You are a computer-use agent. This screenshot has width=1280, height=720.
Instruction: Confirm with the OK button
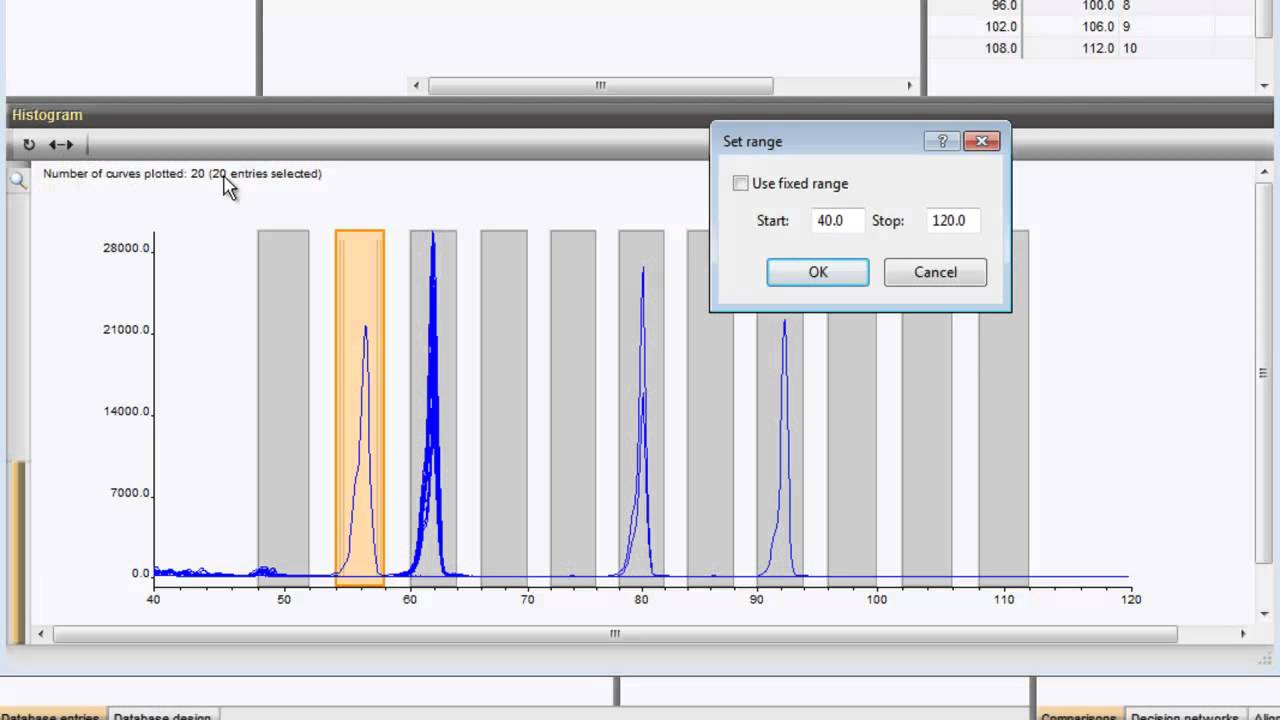[x=818, y=272]
